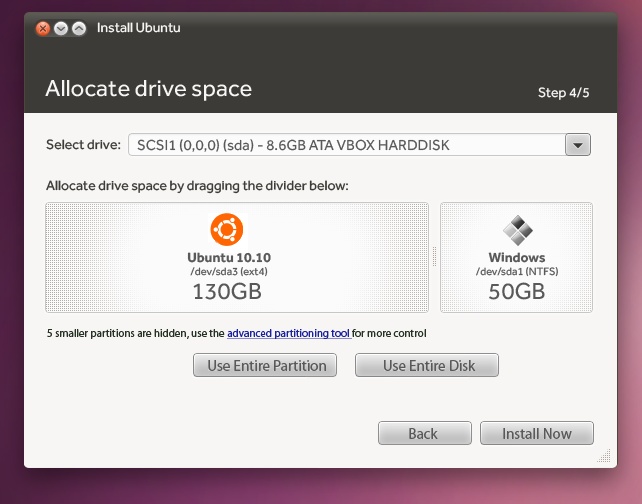The width and height of the screenshot is (642, 504).
Task: Select the 50GB Windows size label
Action: pos(517,291)
